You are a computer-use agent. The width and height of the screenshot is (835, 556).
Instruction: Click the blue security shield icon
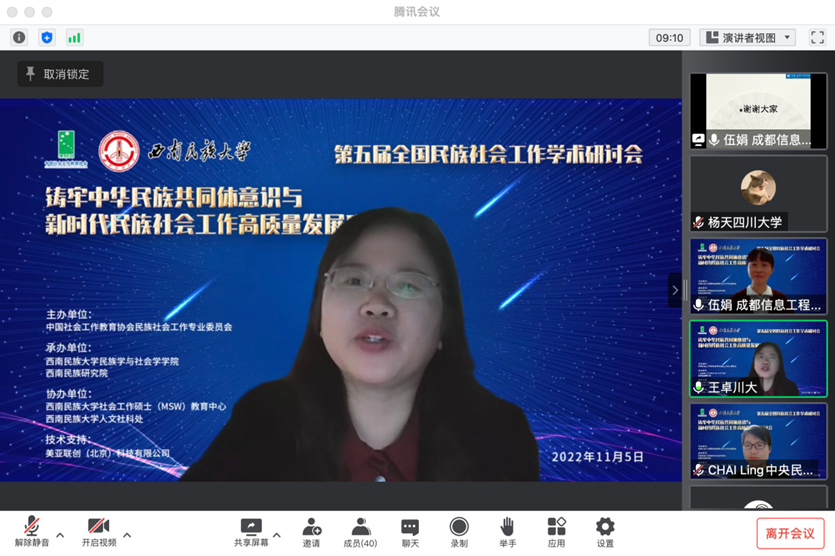(x=46, y=37)
